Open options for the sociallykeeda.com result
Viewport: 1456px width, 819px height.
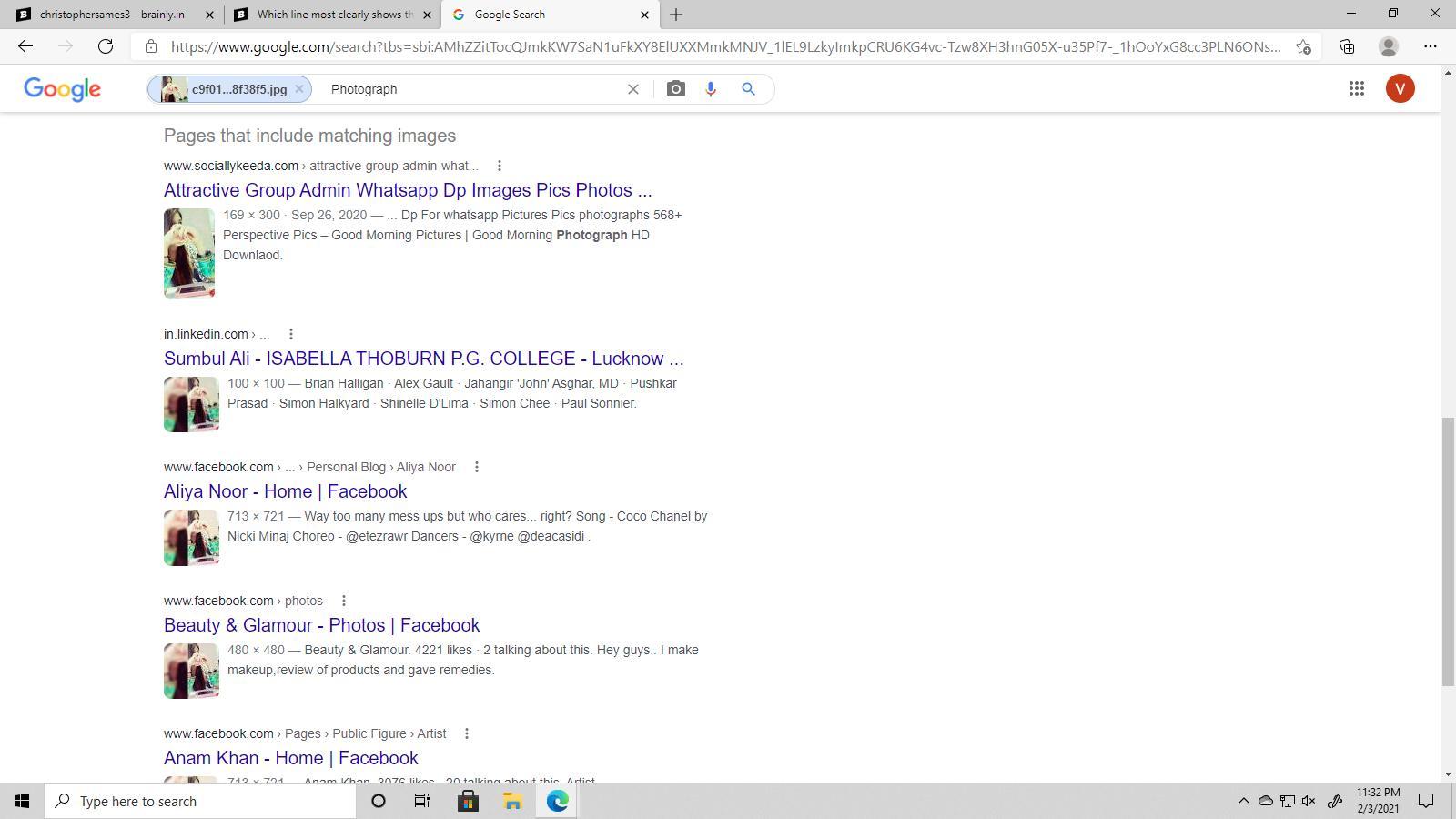point(500,166)
